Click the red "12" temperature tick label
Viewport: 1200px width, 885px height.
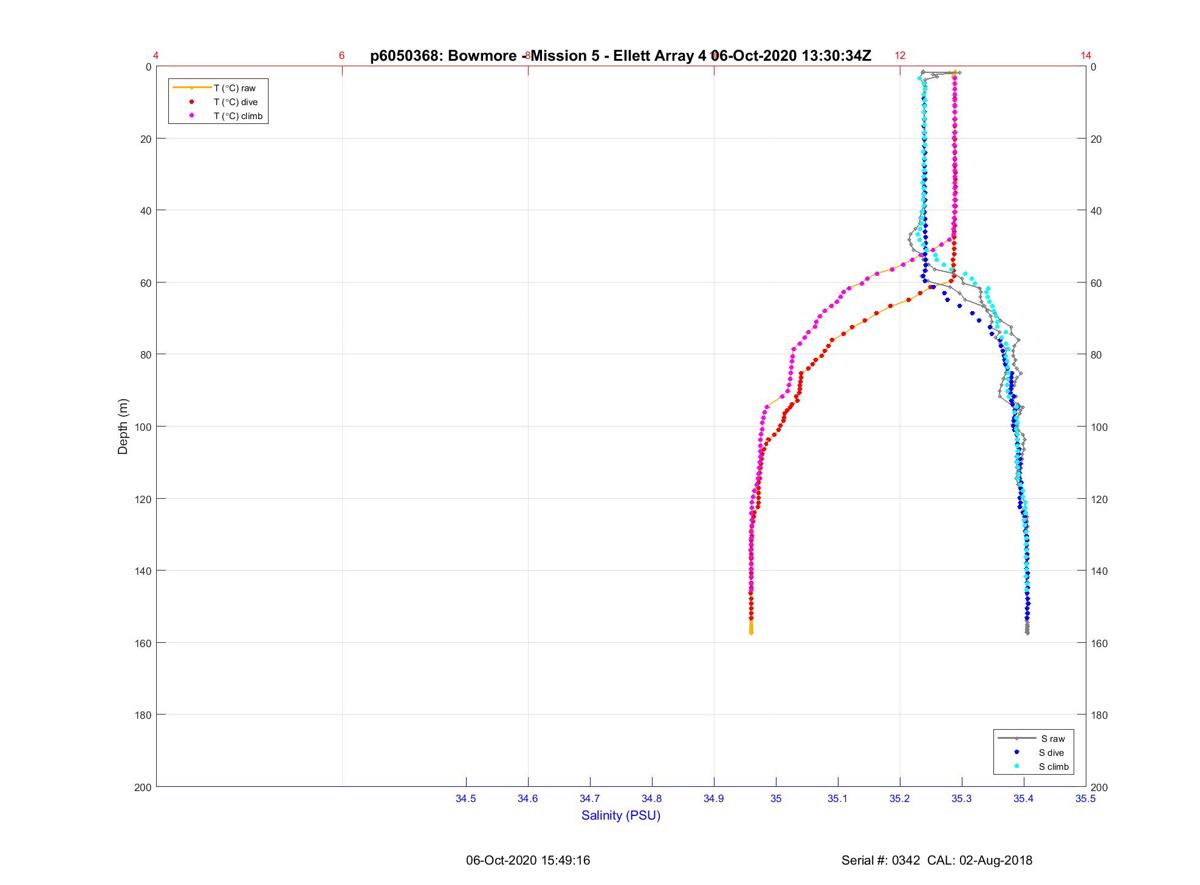click(900, 55)
